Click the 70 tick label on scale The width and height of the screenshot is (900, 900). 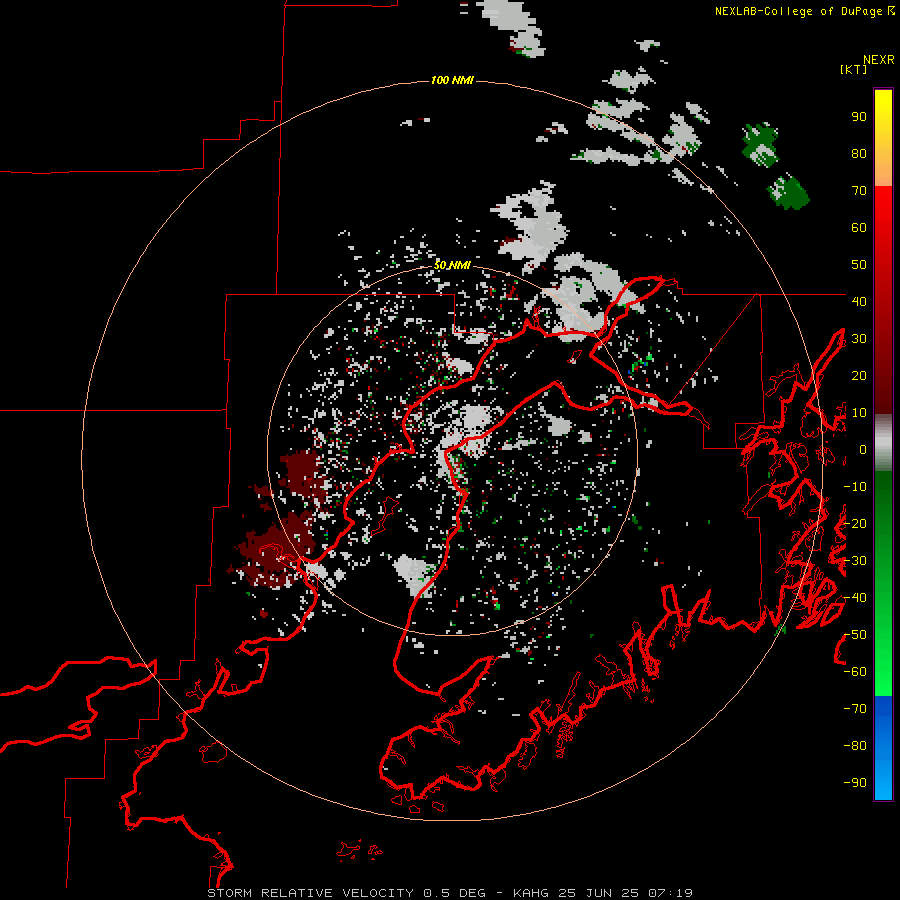(859, 191)
